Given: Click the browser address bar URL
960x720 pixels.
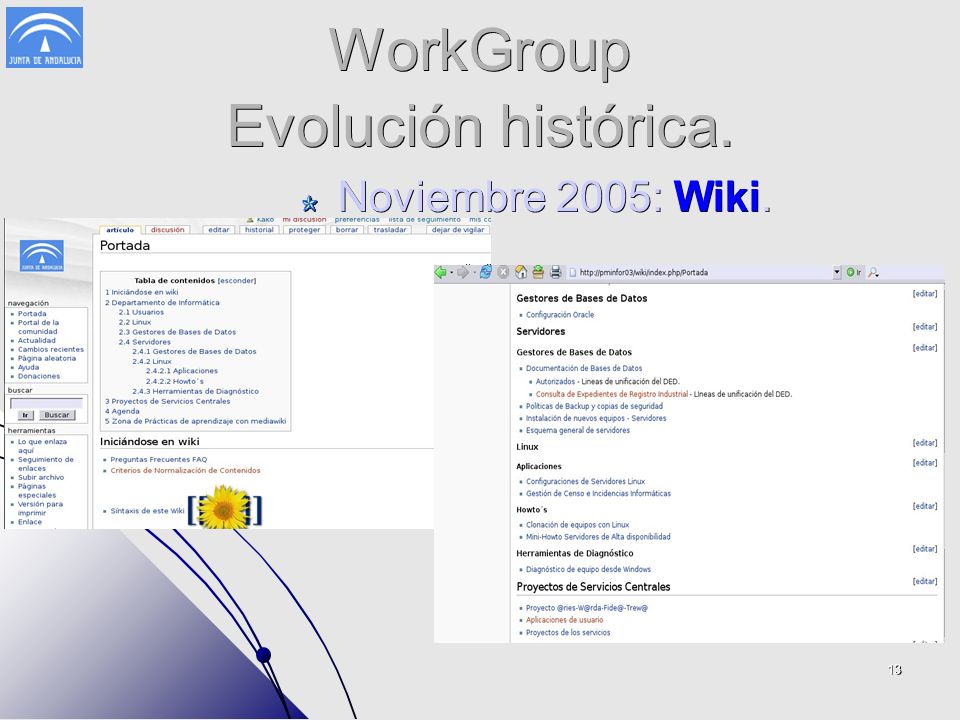Looking at the screenshot, I should coord(643,272).
